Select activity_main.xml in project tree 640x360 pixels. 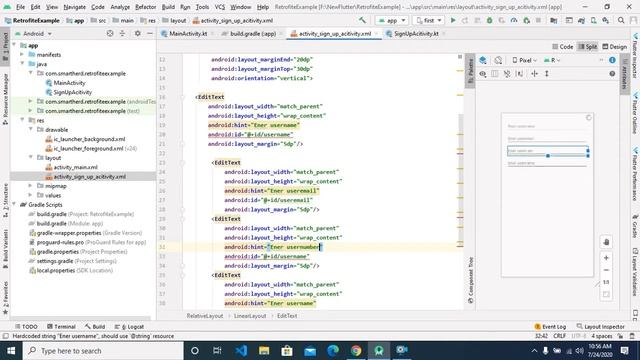pyautogui.click(x=76, y=167)
